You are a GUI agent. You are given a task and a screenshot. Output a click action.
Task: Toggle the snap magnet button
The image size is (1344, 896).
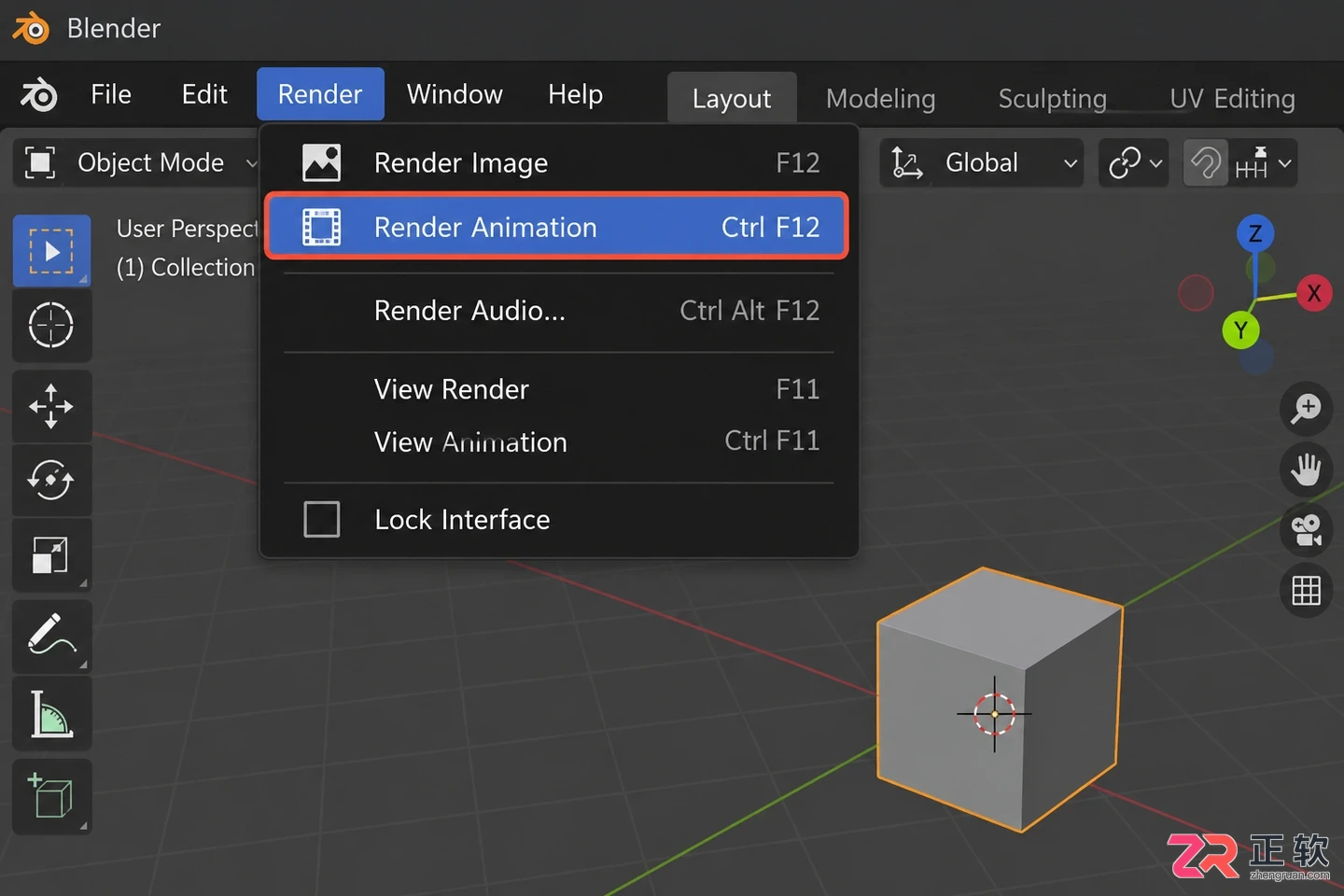(1206, 163)
